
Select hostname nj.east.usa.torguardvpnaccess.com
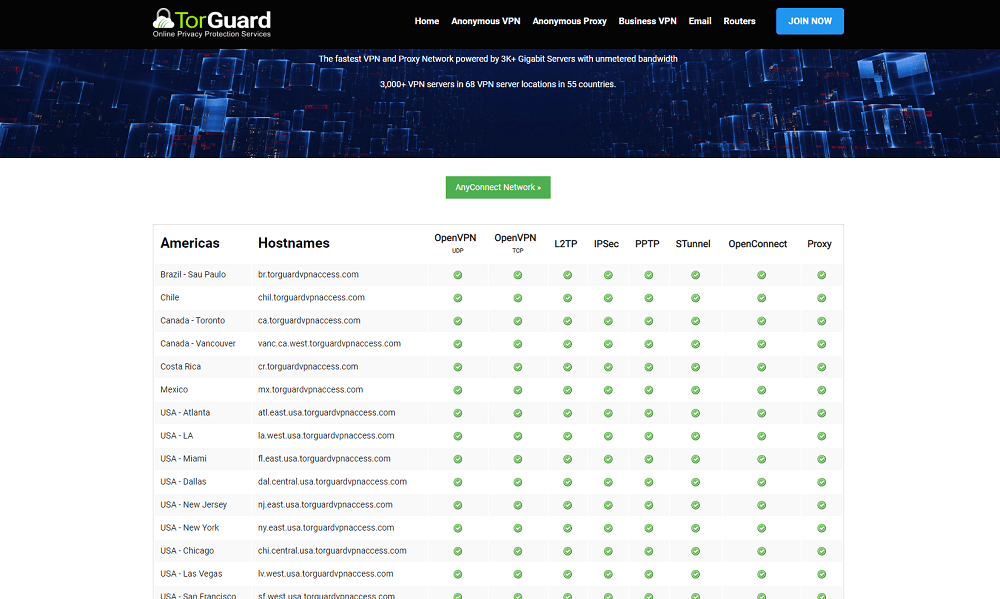click(x=325, y=504)
